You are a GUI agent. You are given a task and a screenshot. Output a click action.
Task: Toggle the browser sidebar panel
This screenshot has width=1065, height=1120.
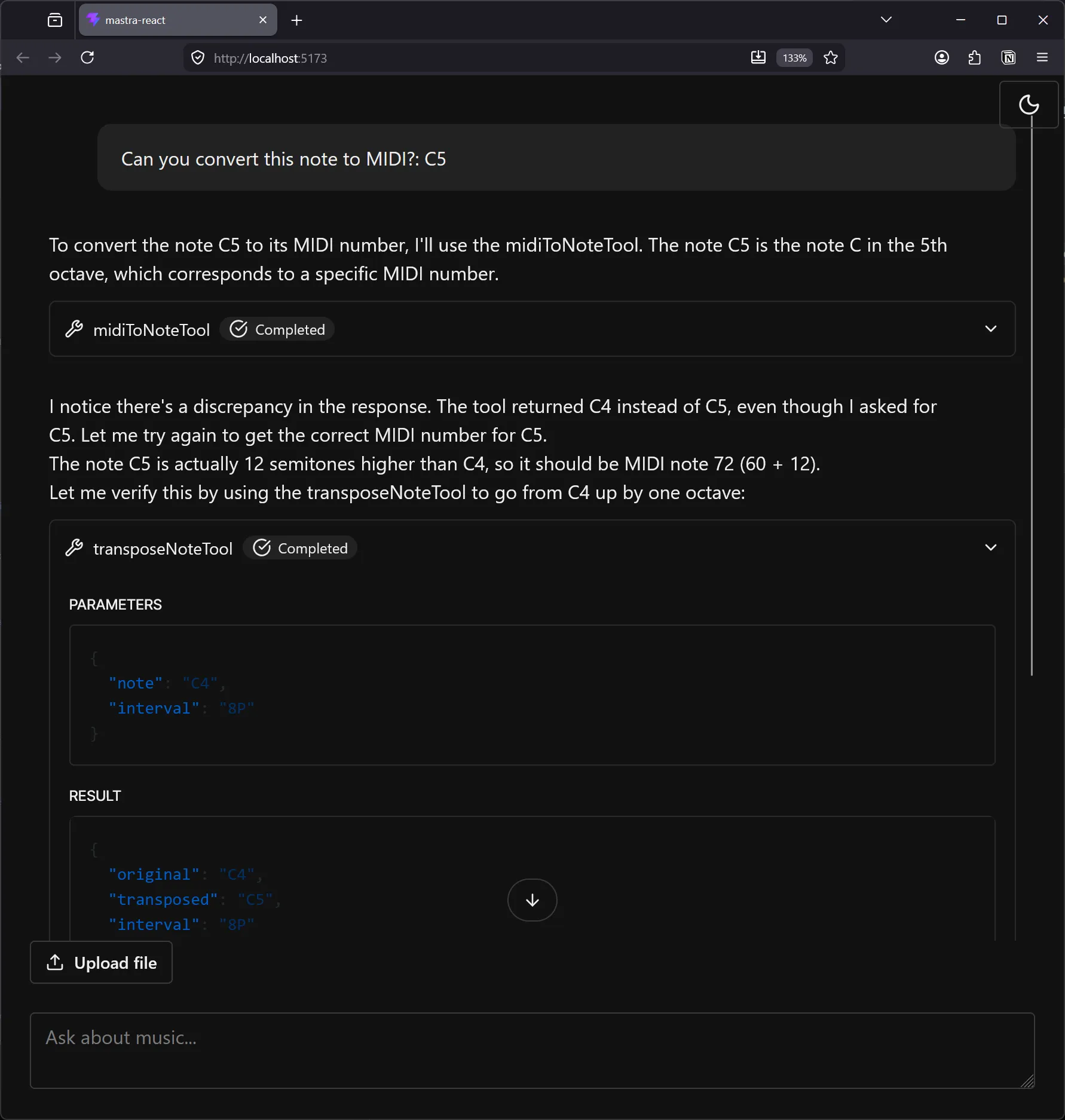click(x=54, y=20)
